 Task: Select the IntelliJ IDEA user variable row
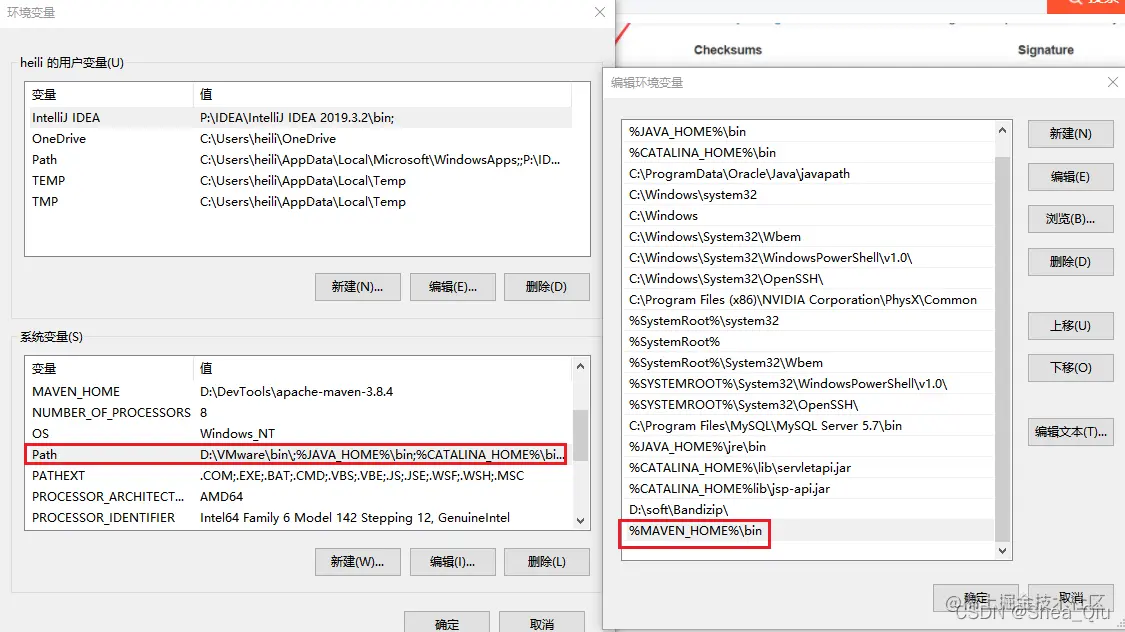[x=298, y=118]
